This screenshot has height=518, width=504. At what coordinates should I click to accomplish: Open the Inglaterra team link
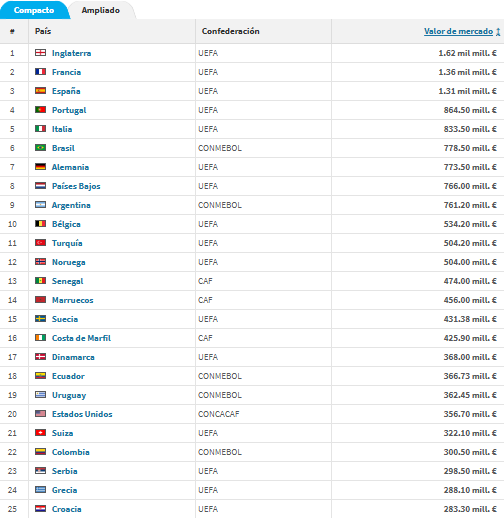(71, 53)
